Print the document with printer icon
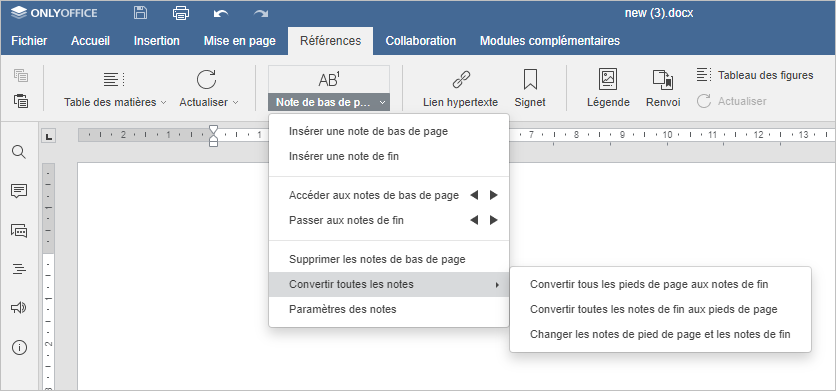This screenshot has height=391, width=836. (181, 13)
